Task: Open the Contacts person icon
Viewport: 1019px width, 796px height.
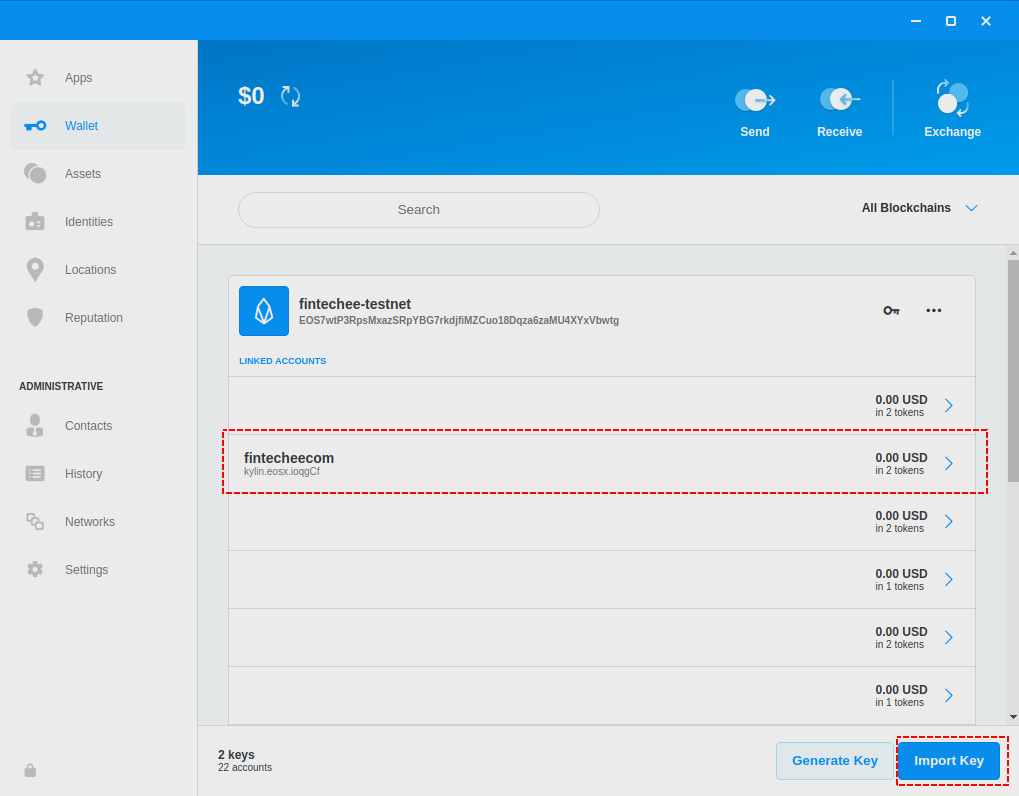Action: (x=35, y=426)
